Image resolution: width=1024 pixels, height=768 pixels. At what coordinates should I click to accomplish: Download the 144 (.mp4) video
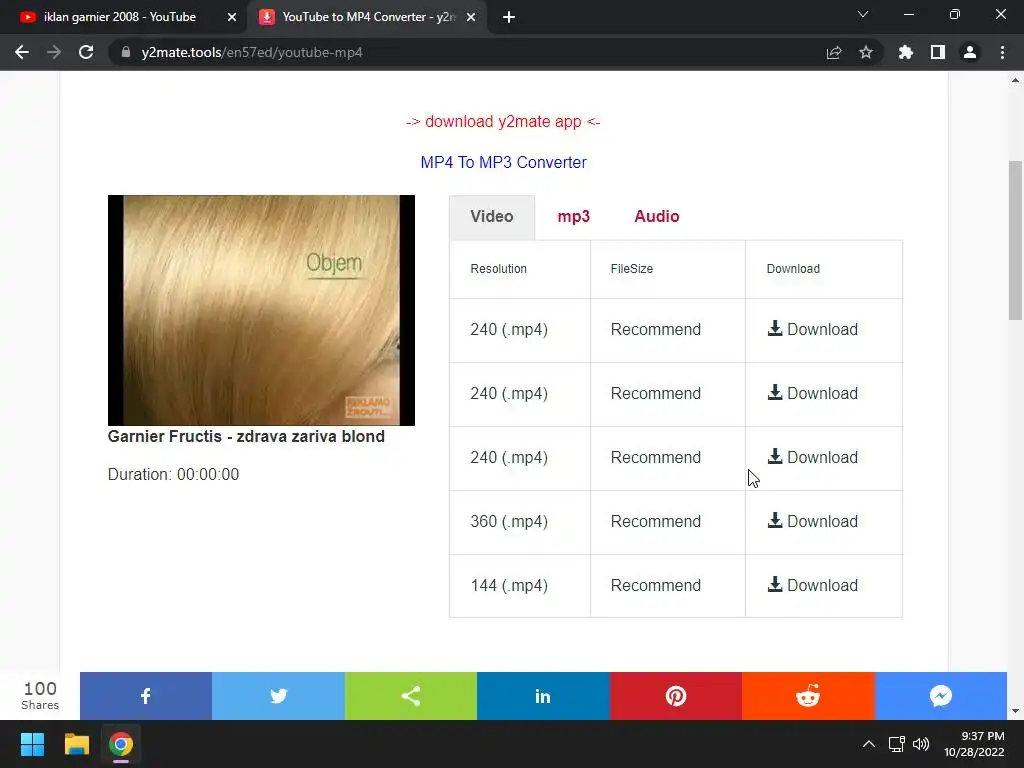pos(812,585)
